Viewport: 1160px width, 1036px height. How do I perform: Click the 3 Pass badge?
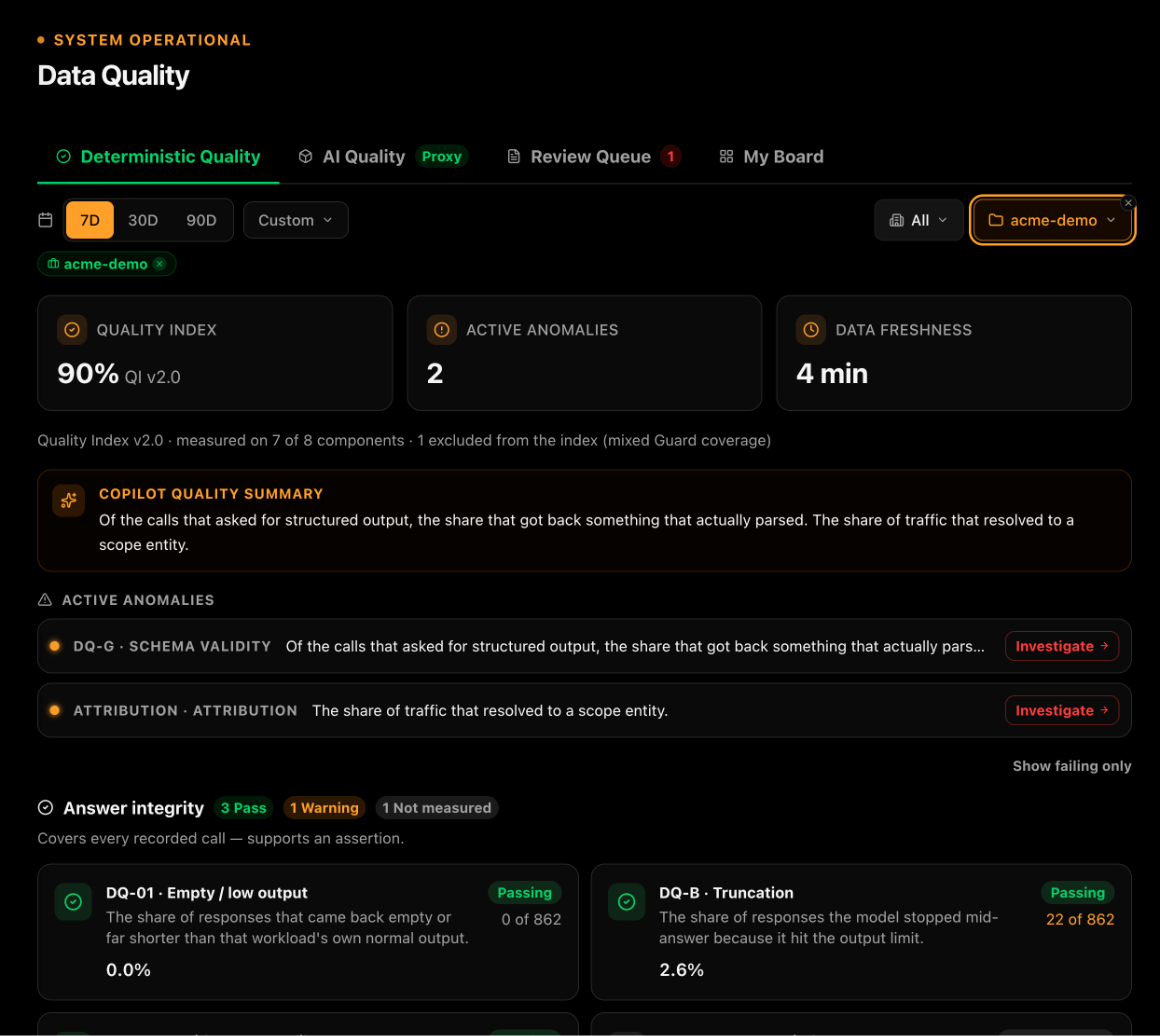(243, 808)
